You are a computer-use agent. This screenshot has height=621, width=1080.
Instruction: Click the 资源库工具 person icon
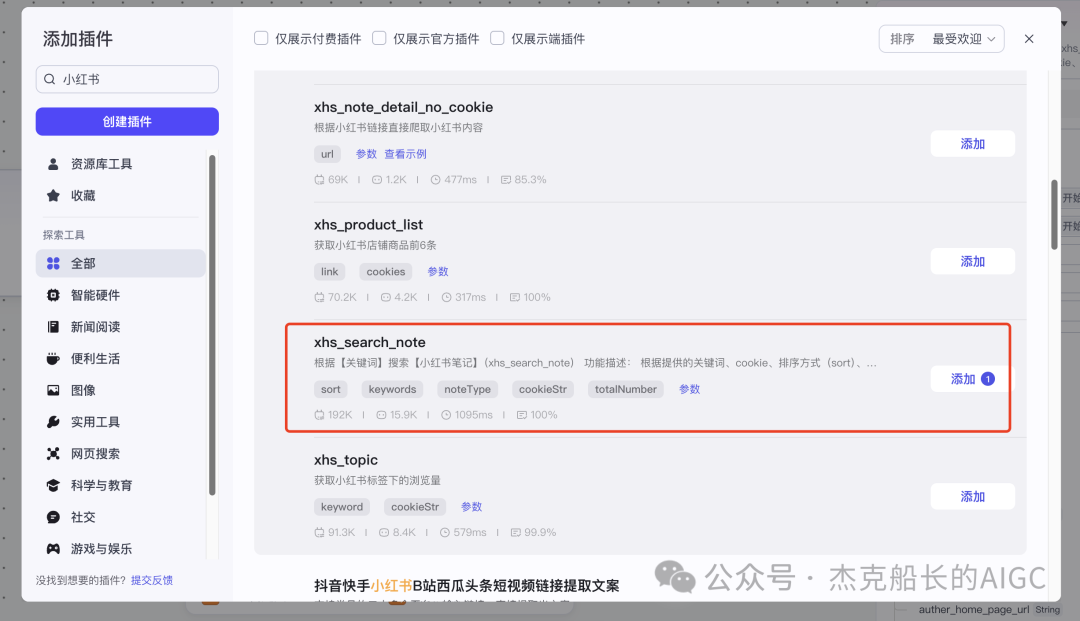[x=53, y=164]
